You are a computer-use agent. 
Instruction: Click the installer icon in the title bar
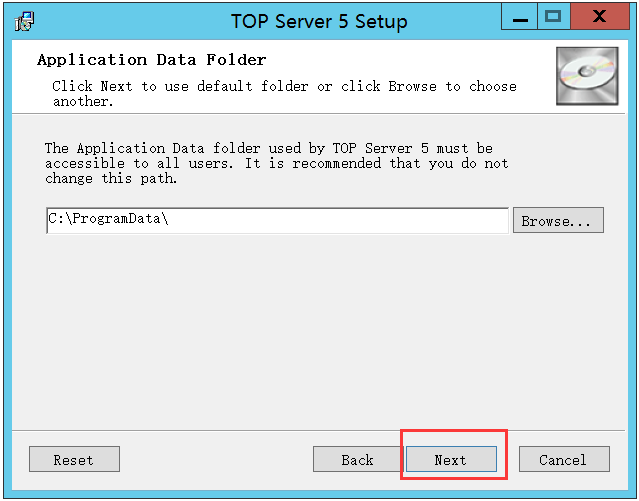(x=24, y=19)
